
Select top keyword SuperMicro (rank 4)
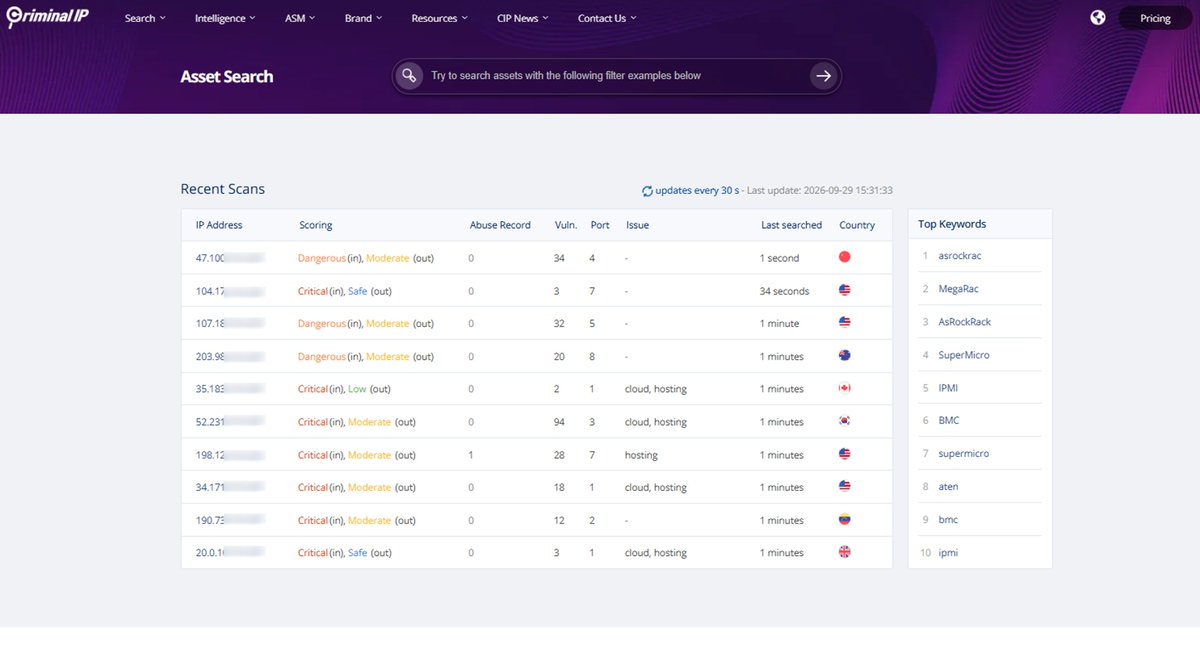[x=964, y=355]
